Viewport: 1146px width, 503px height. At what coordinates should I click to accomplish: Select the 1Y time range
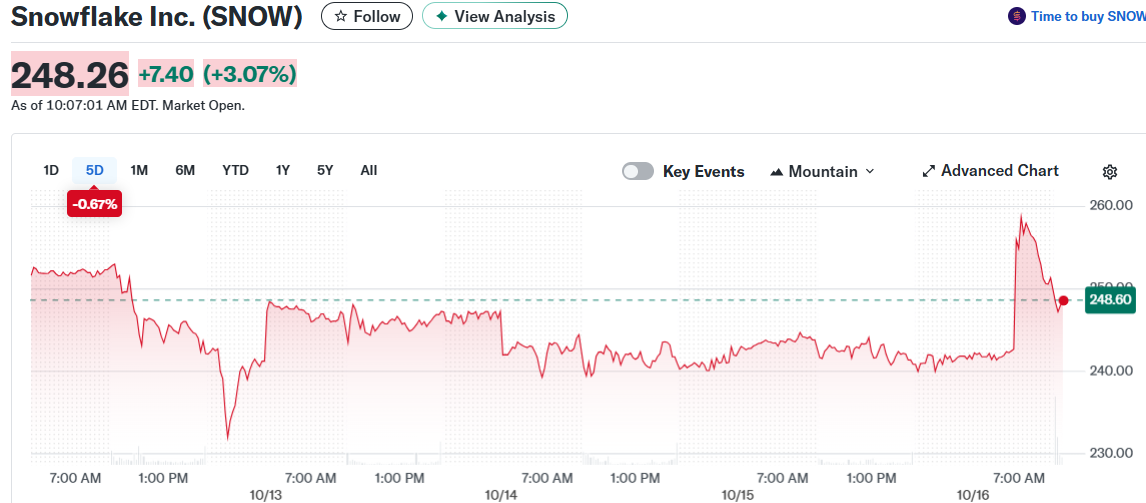283,170
